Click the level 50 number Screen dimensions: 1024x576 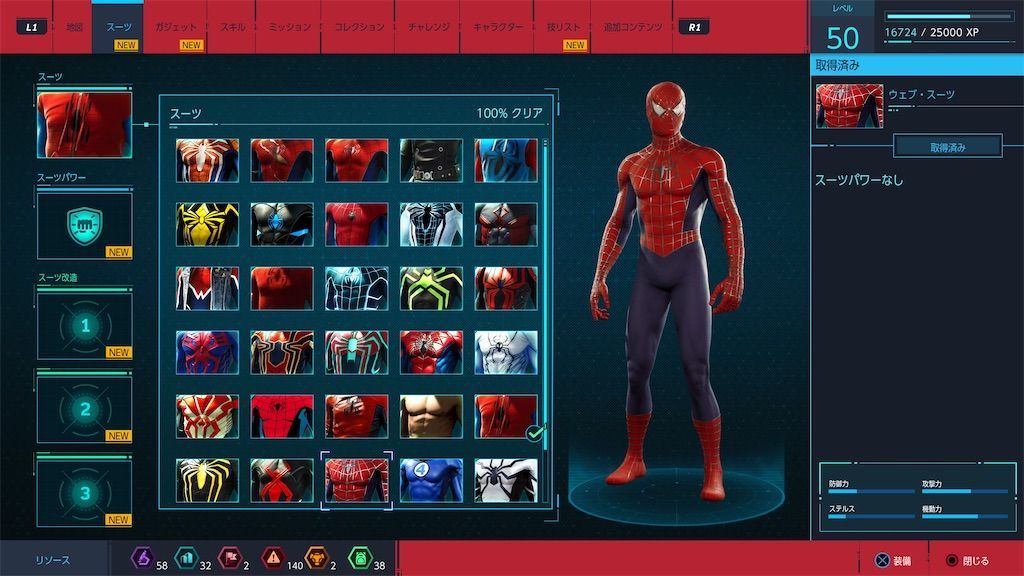(842, 39)
